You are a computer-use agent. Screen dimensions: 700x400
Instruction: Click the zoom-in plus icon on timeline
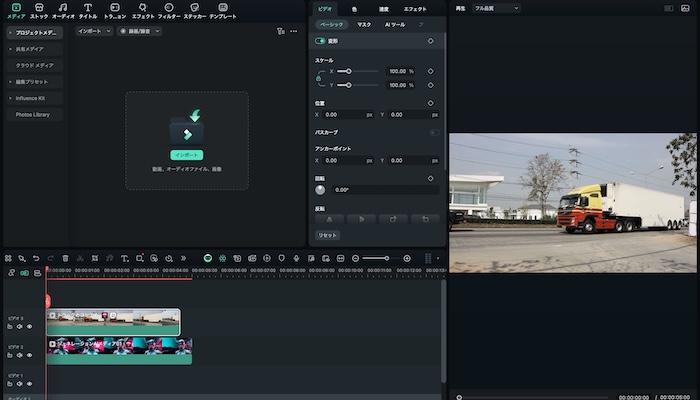407,258
